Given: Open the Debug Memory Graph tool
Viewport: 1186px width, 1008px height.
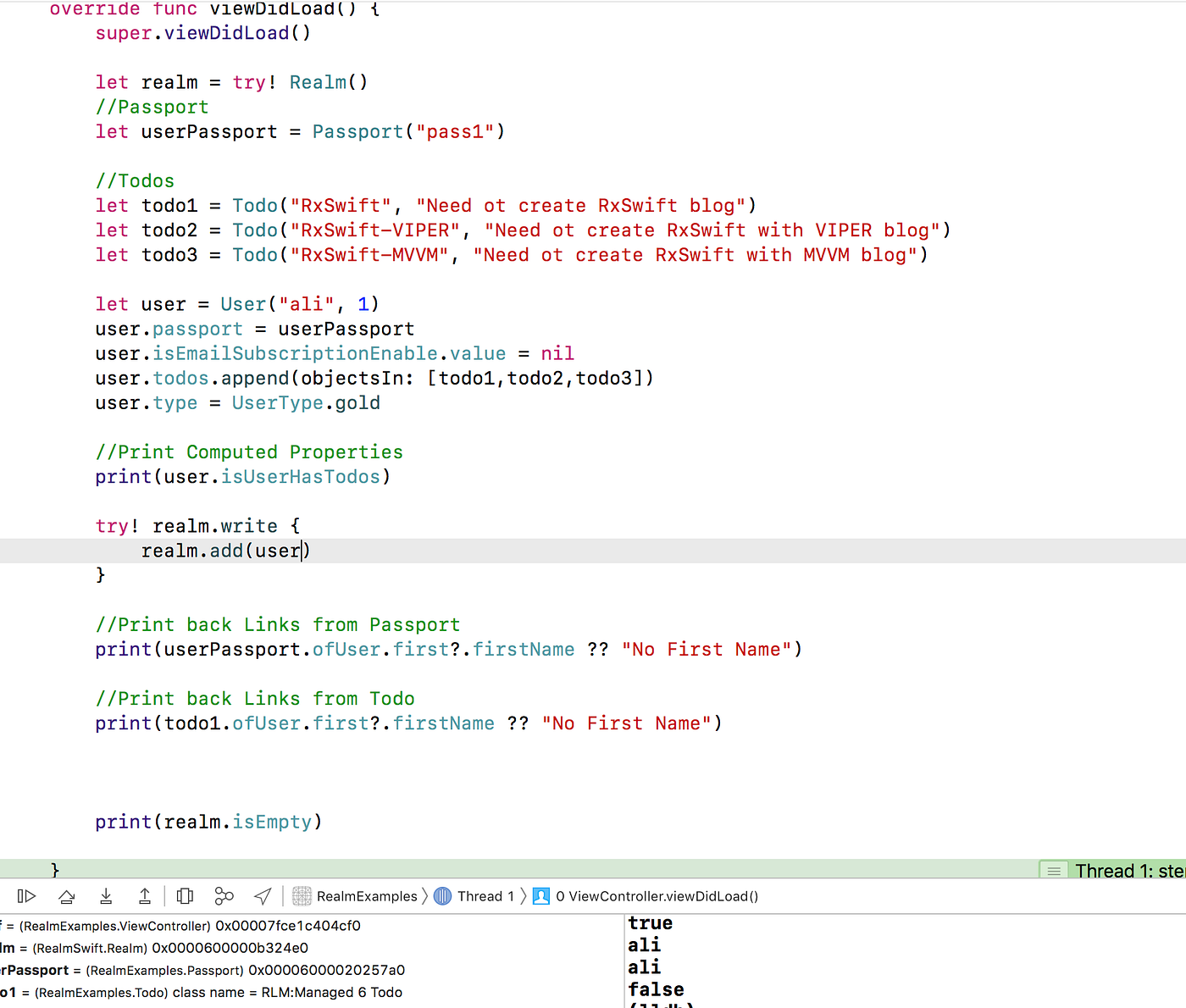Looking at the screenshot, I should 224,895.
